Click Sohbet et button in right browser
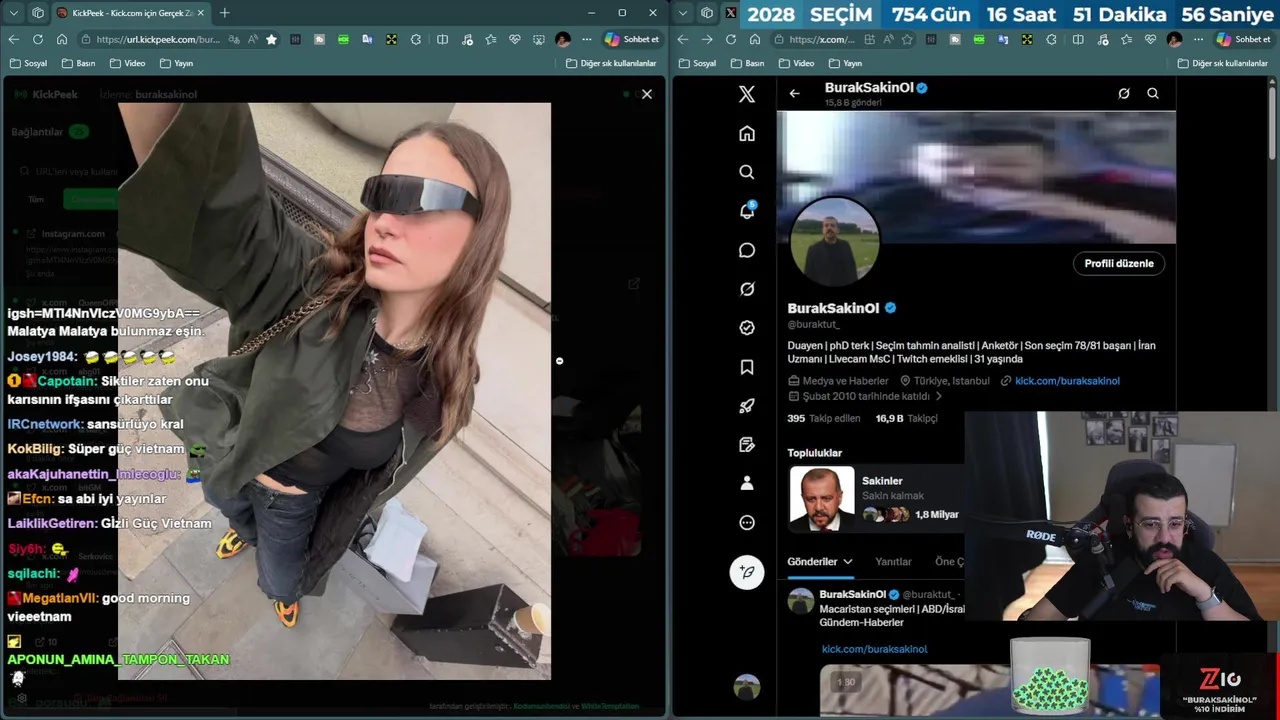Screen dimensions: 1280x720 [1244, 39]
